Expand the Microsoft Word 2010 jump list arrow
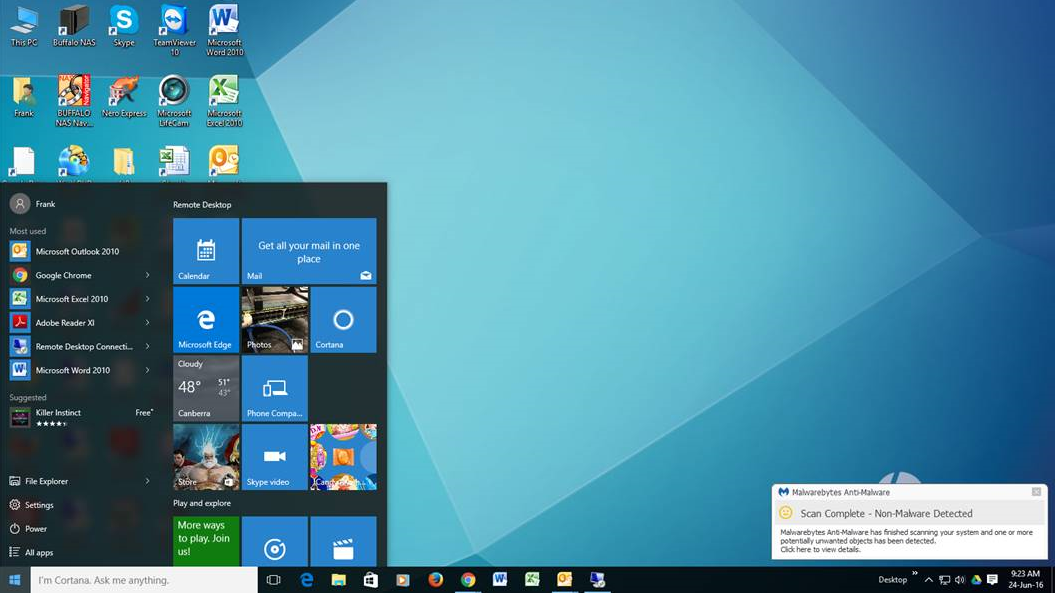Viewport: 1055px width, 593px height. pyautogui.click(x=147, y=370)
